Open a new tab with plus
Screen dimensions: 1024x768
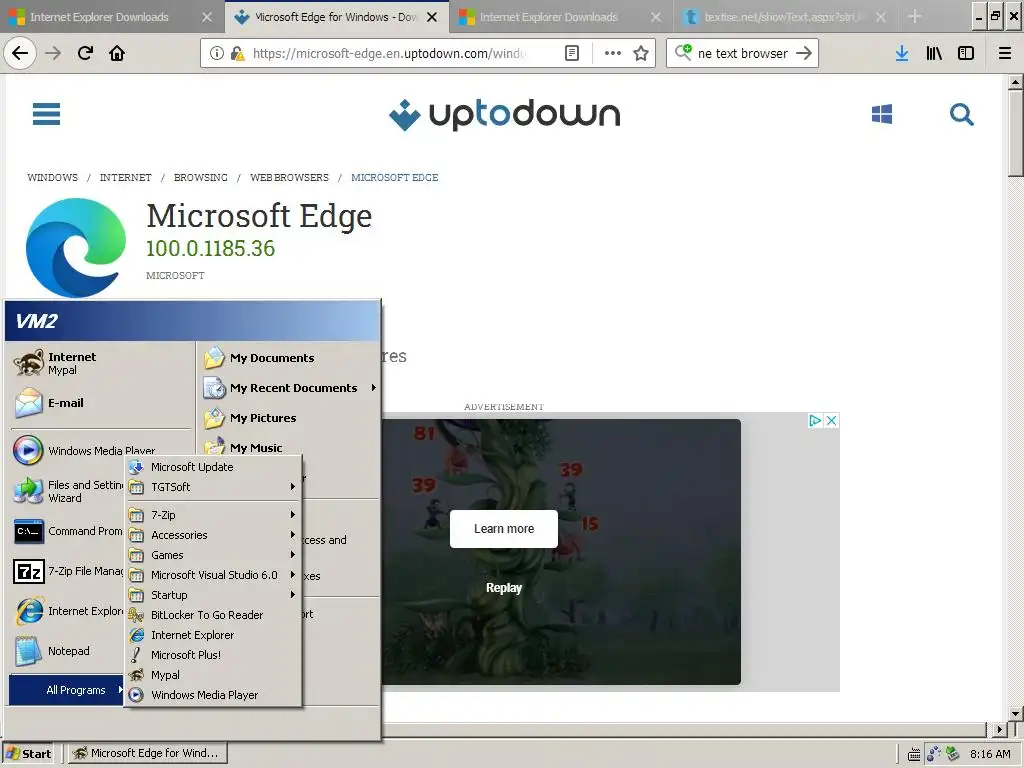[x=914, y=16]
